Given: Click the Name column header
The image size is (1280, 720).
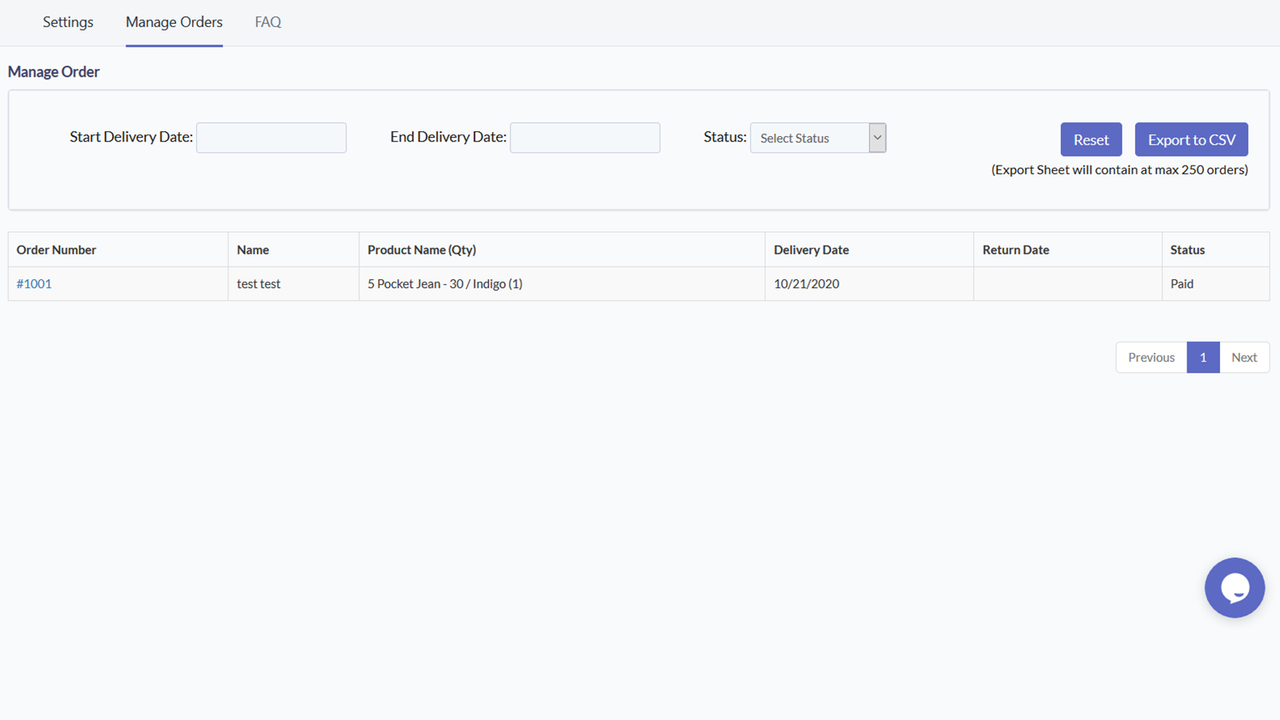Looking at the screenshot, I should coord(252,249).
